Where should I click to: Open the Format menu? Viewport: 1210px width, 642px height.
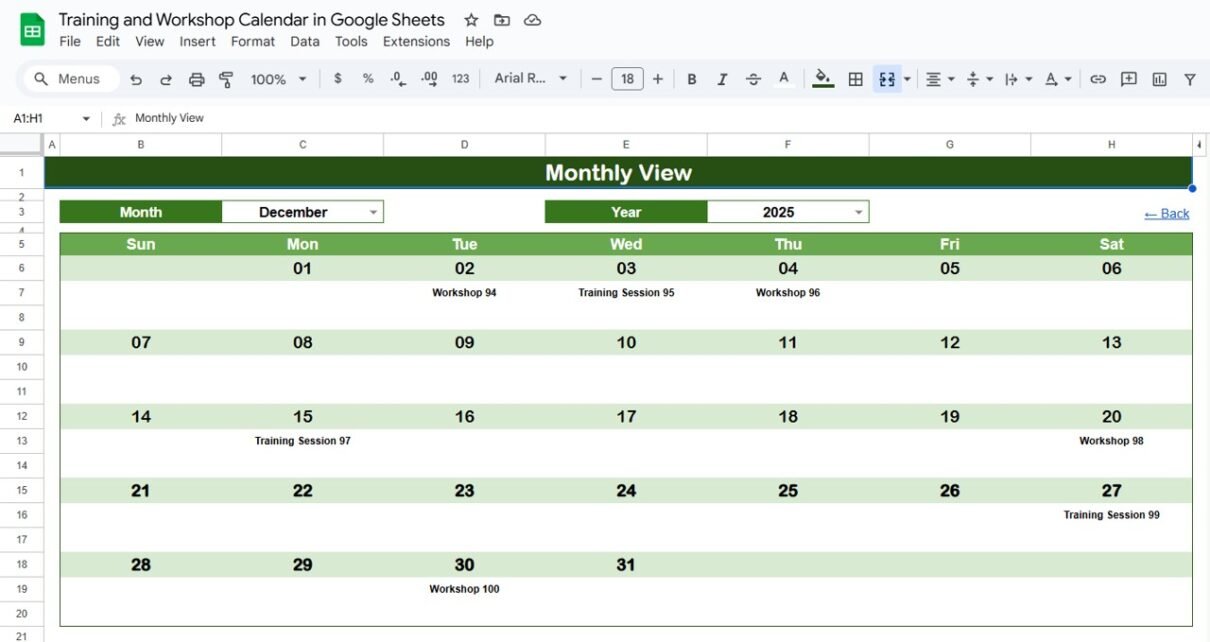coord(253,41)
